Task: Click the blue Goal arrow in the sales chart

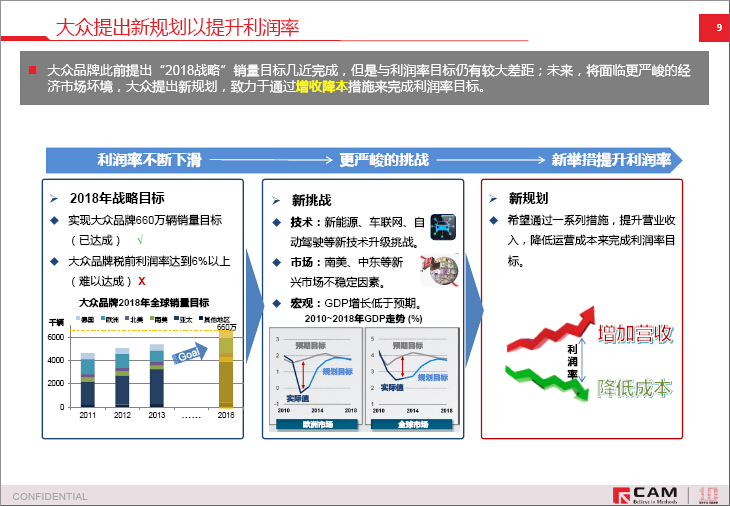Action: tap(190, 354)
